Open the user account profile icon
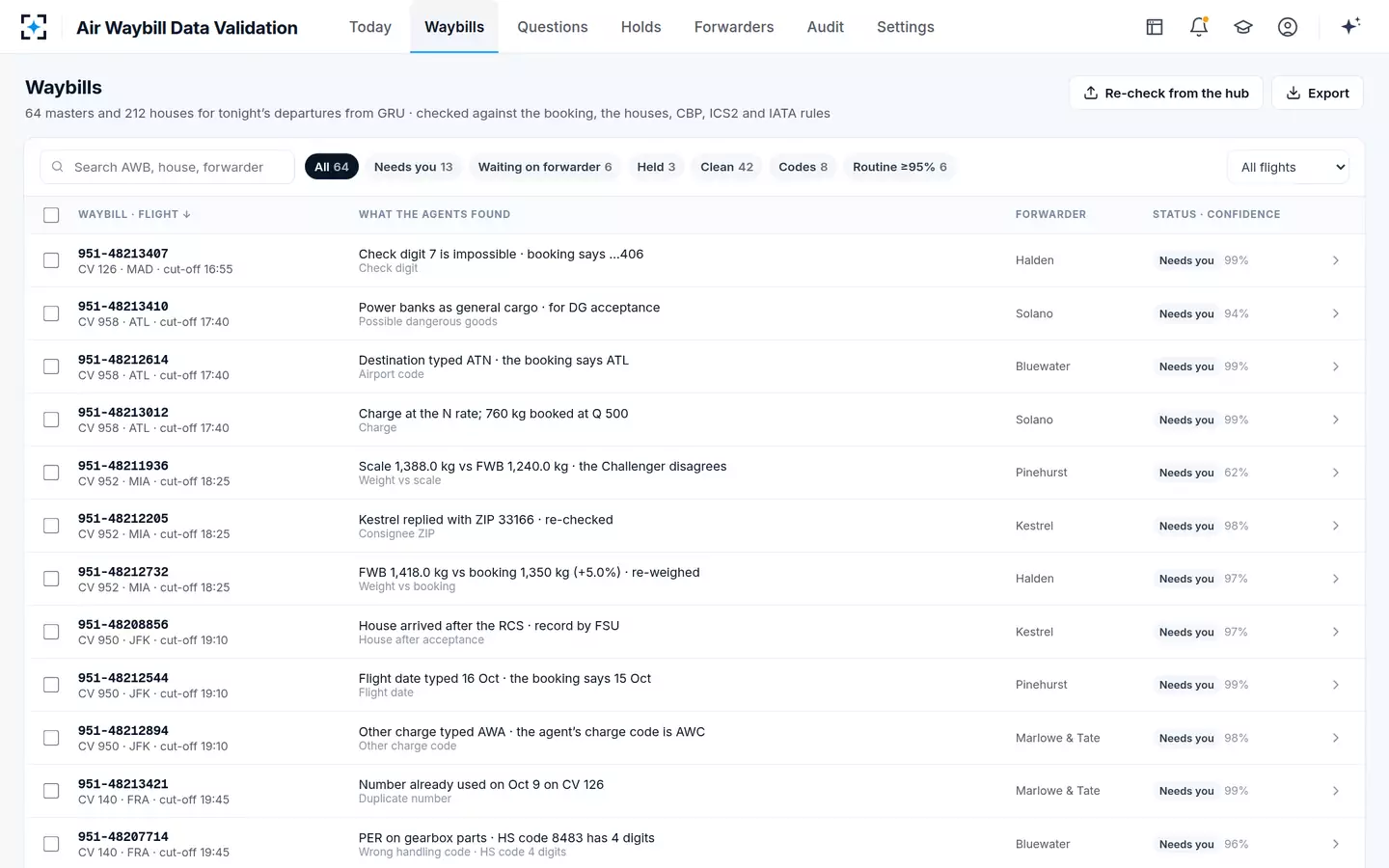 (1288, 27)
